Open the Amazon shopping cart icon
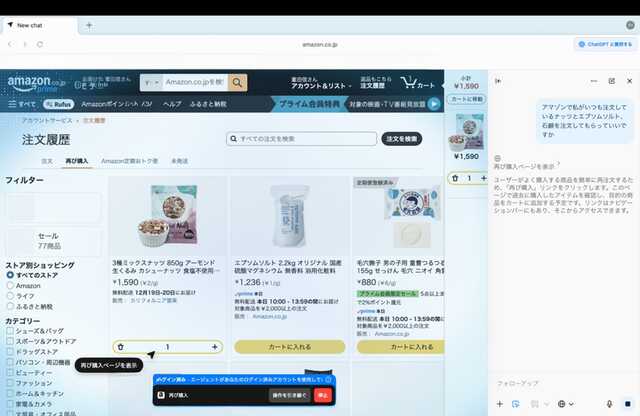Screen dimensions: 640x416 tap(416, 82)
